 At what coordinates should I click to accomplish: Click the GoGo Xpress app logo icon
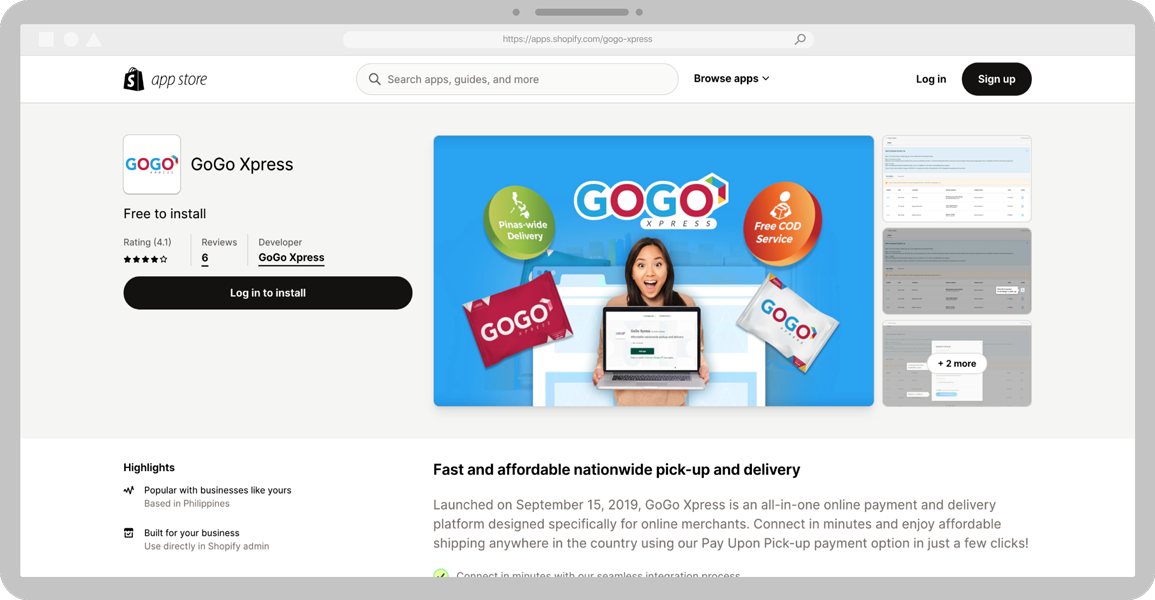pos(152,164)
